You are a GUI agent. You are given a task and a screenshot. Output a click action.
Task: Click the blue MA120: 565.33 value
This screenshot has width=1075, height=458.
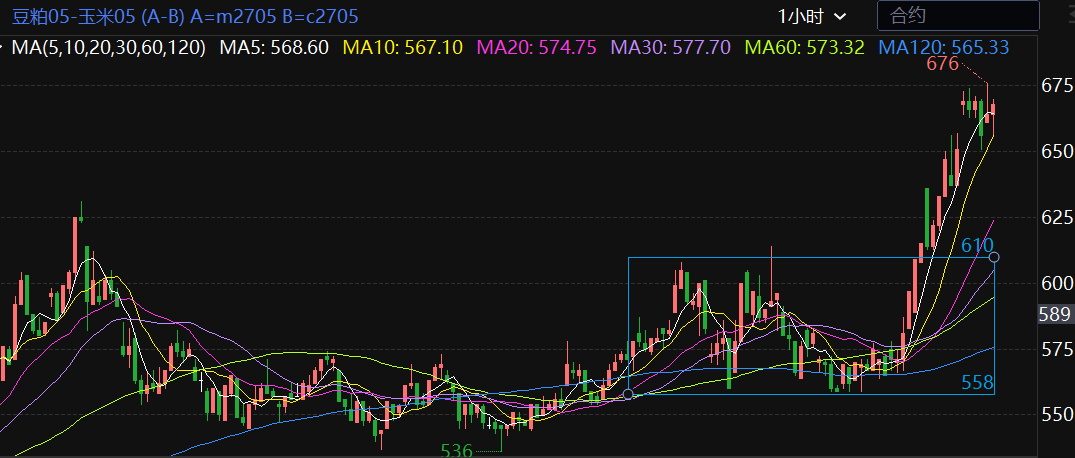943,47
